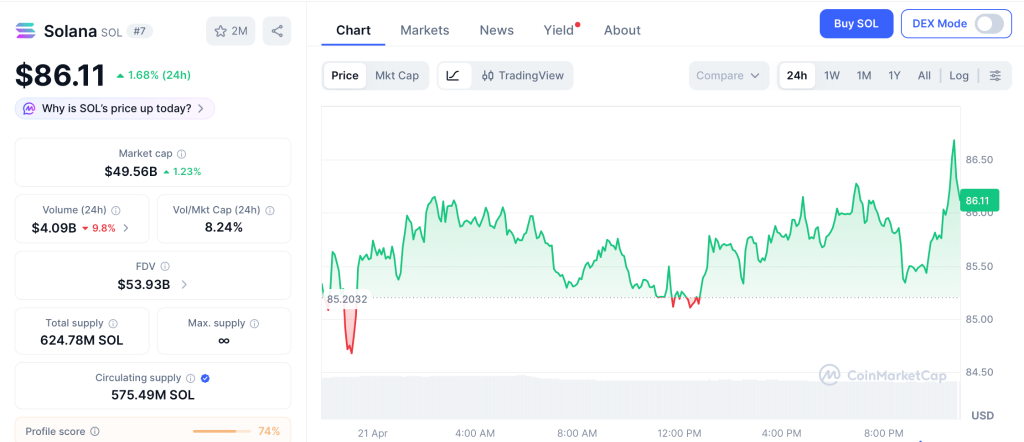The width and height of the screenshot is (1024, 442).
Task: Switch to TradingView chart mode
Action: (522, 75)
